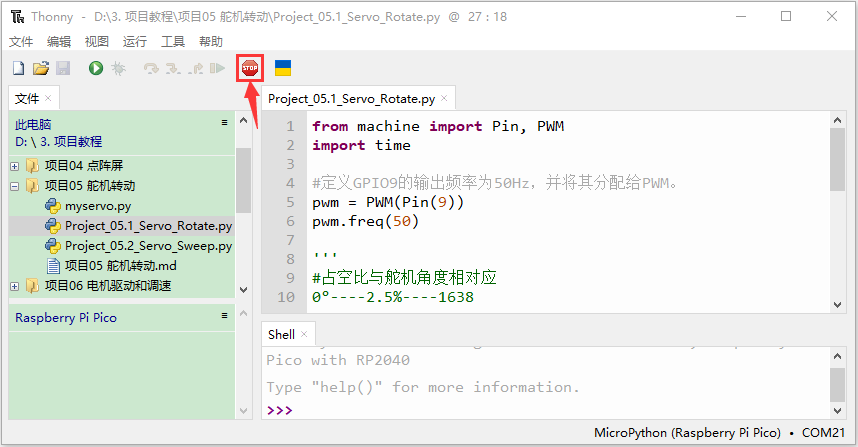Click the Ukraine flag icon in toolbar

(x=283, y=68)
